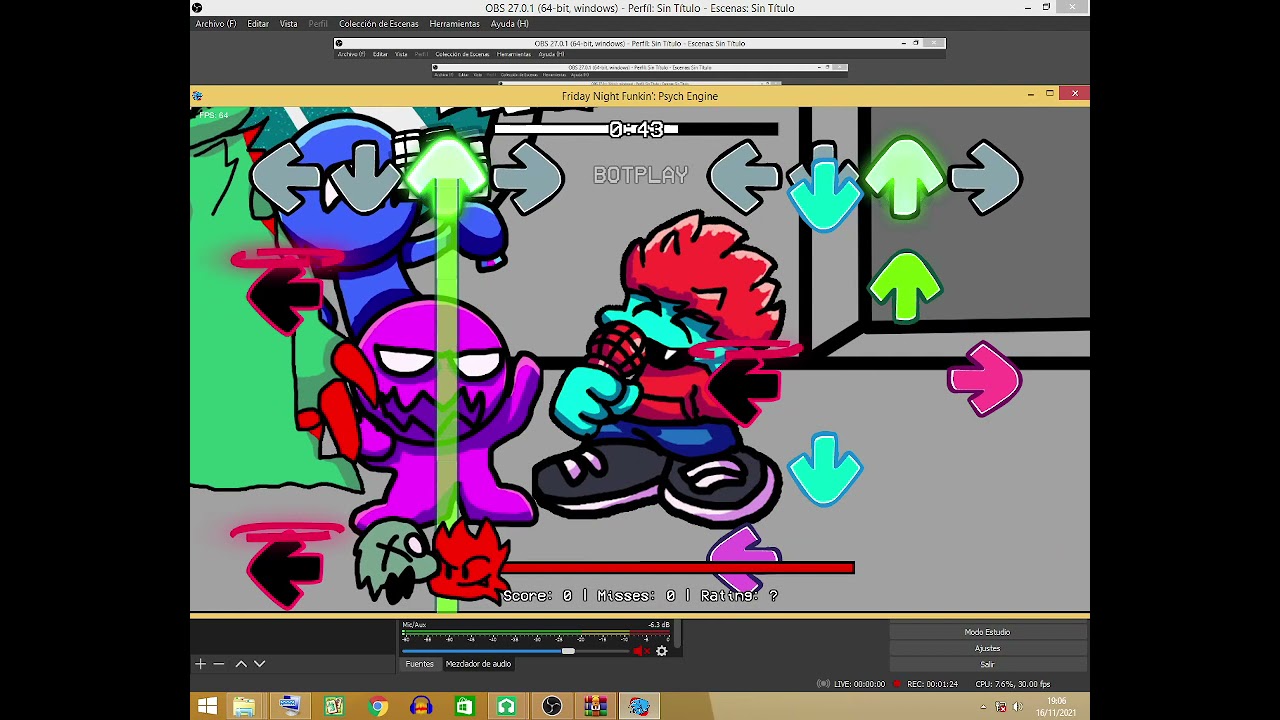Open the Editar menu in OBS
This screenshot has width=1280, height=720.
pos(258,24)
